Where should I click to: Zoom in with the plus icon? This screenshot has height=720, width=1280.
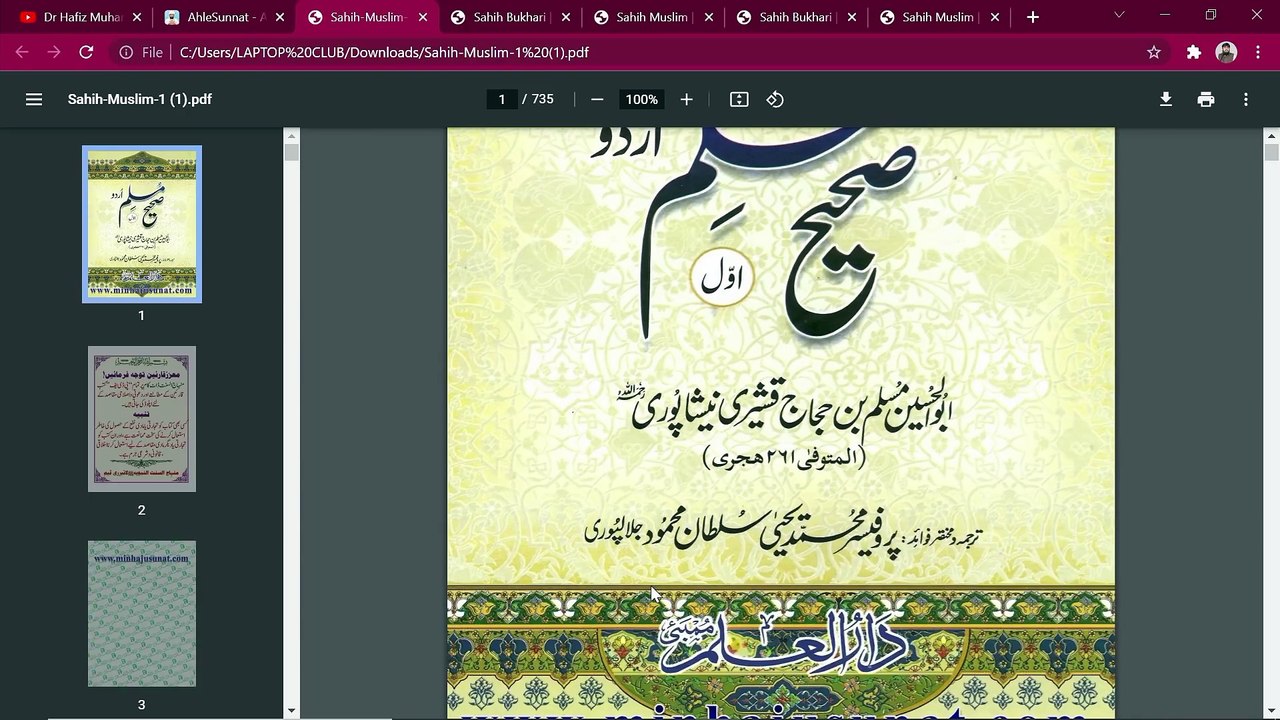click(686, 99)
